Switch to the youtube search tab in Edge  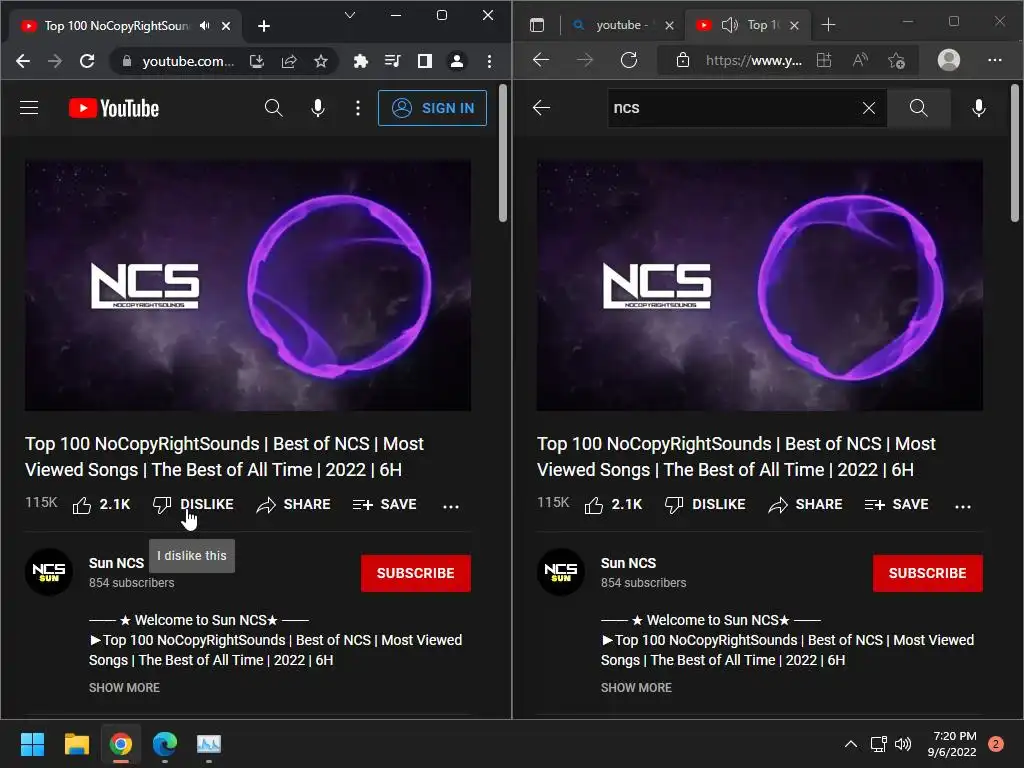click(620, 25)
